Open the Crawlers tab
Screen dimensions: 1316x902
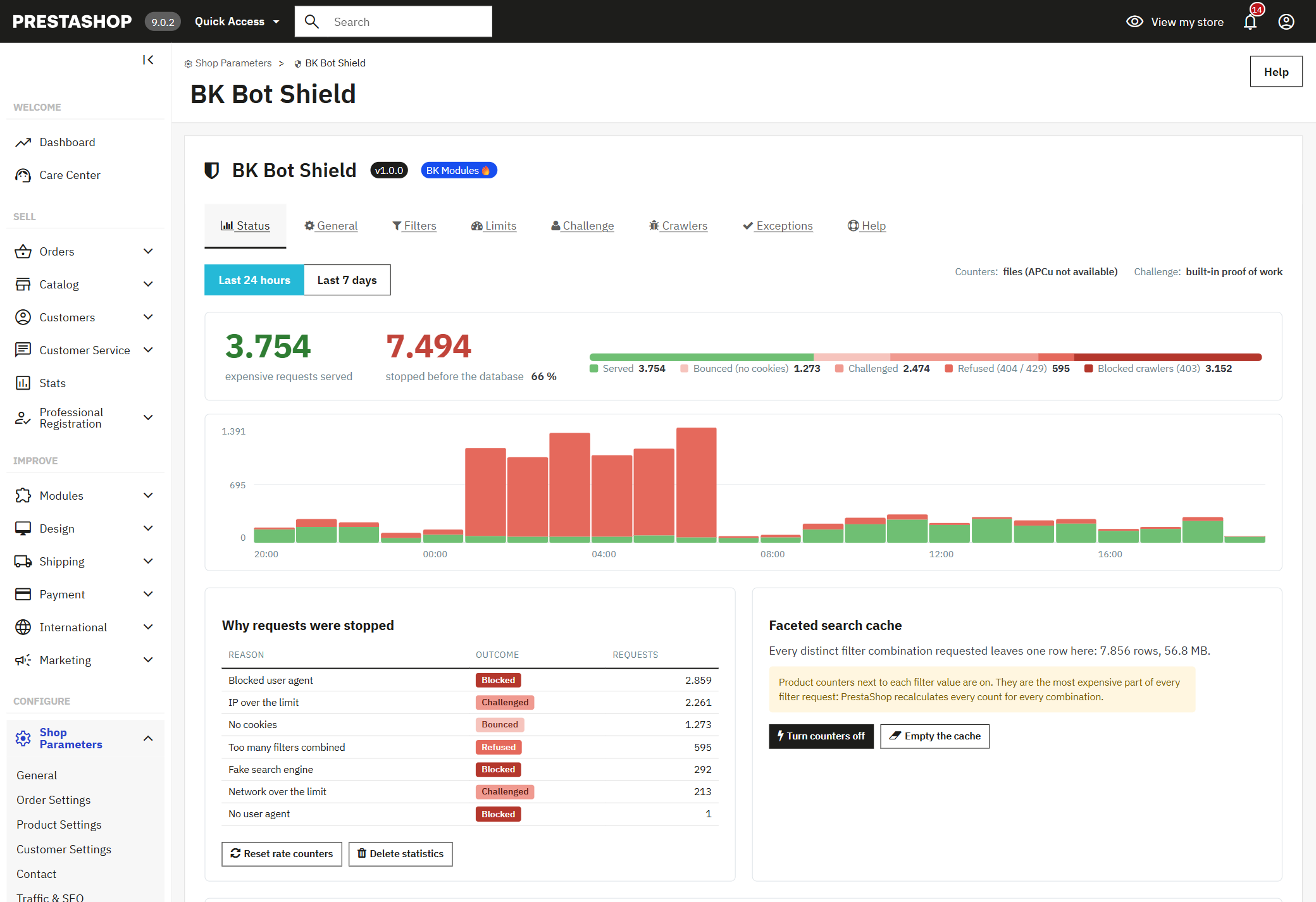coord(678,226)
